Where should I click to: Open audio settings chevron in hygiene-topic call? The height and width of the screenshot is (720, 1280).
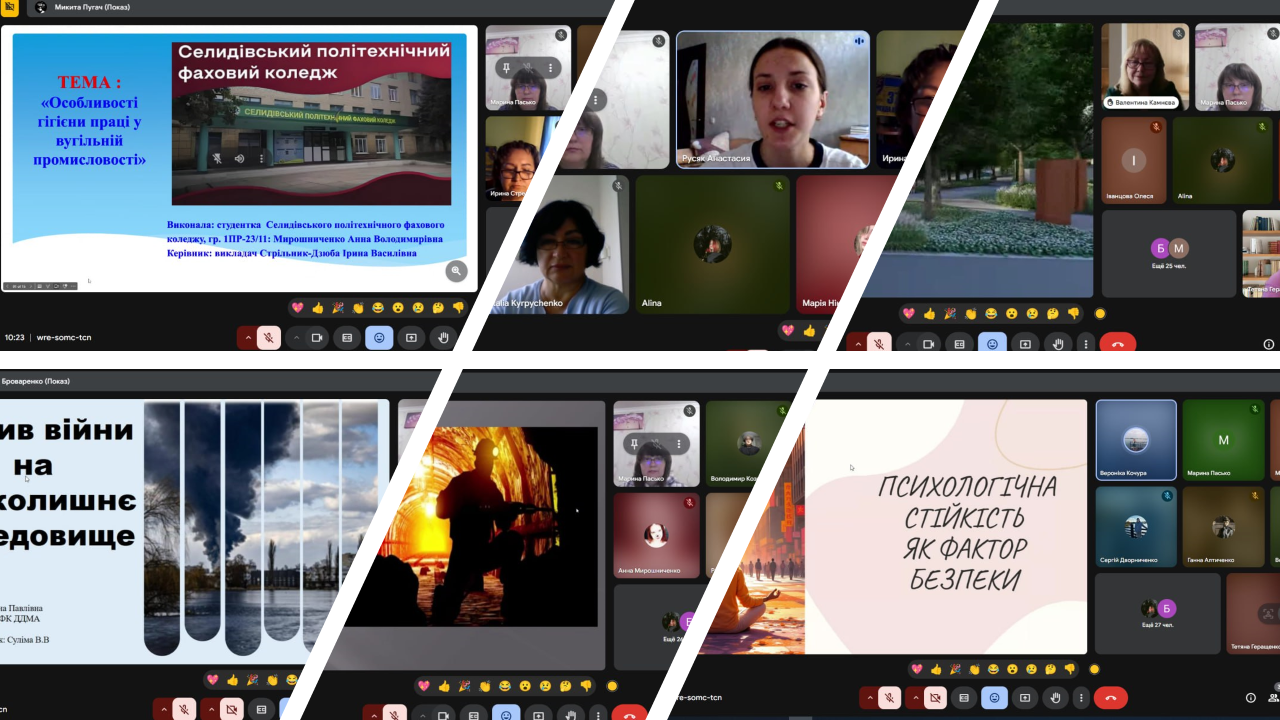247,338
